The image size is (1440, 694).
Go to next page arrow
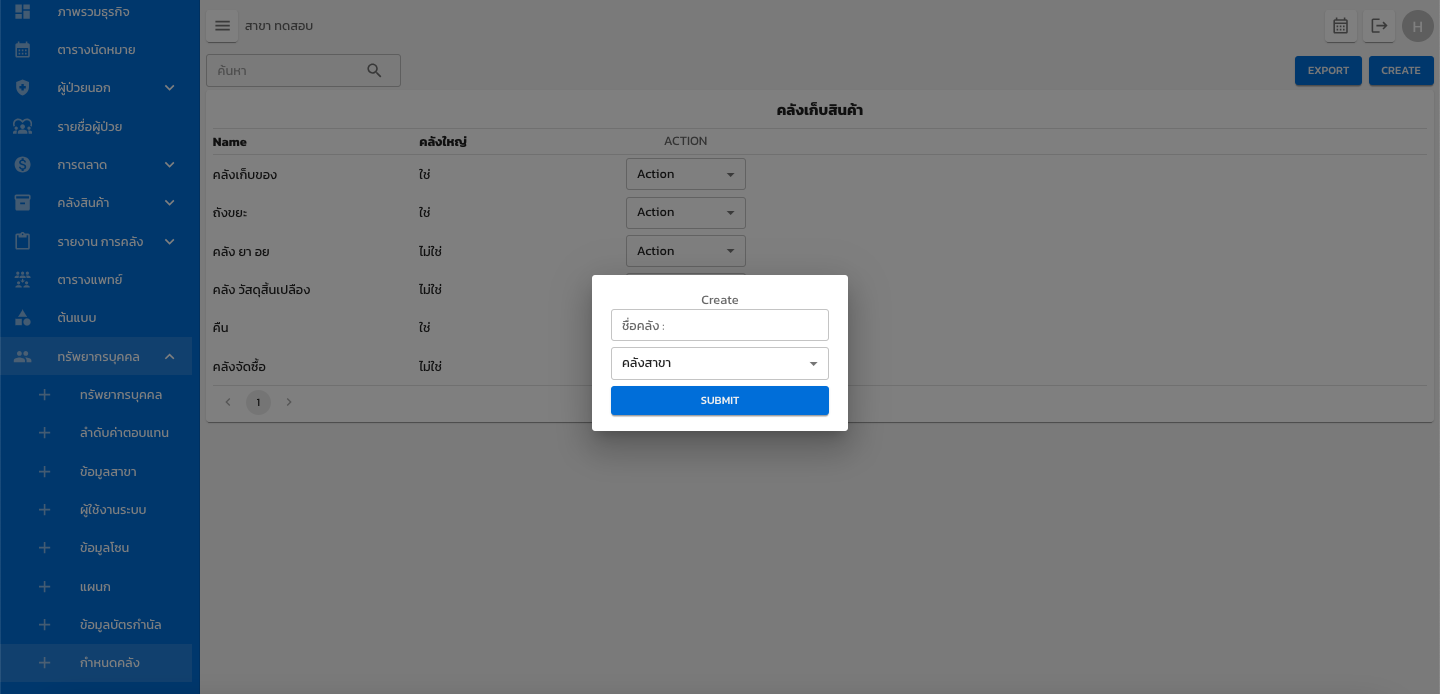[x=289, y=402]
